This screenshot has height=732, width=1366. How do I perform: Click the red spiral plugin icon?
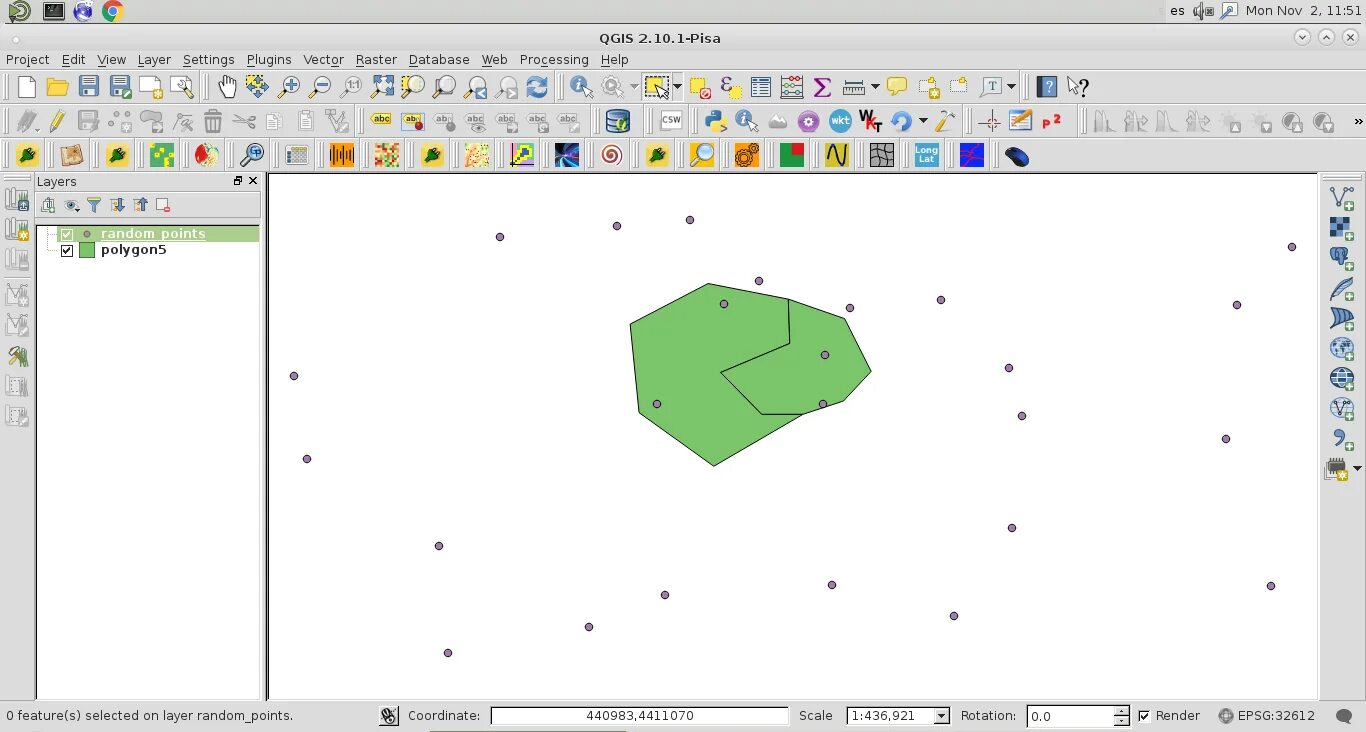click(612, 155)
